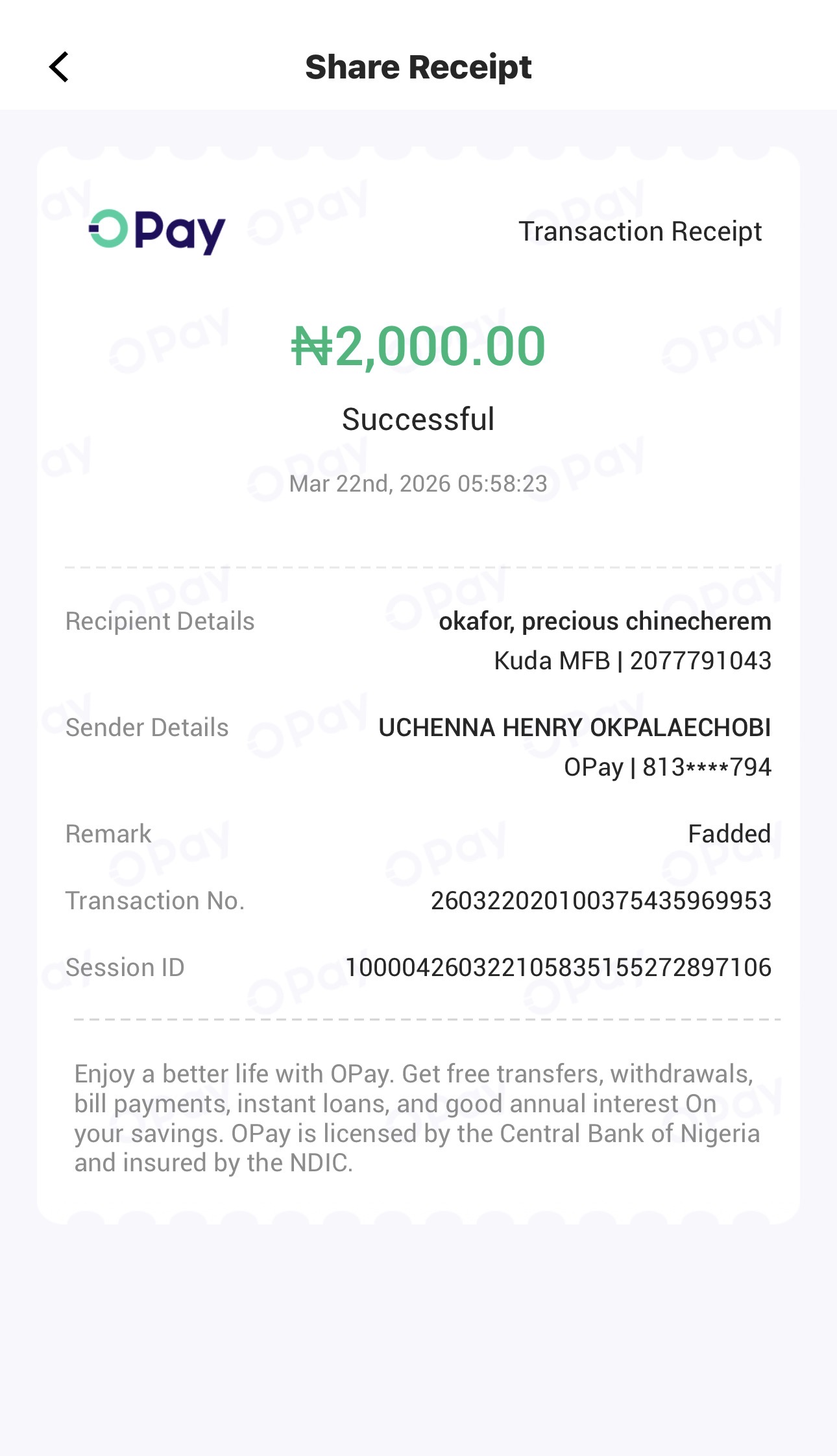Image resolution: width=837 pixels, height=1456 pixels.
Task: Tap the Fadded remark value
Action: click(x=729, y=834)
